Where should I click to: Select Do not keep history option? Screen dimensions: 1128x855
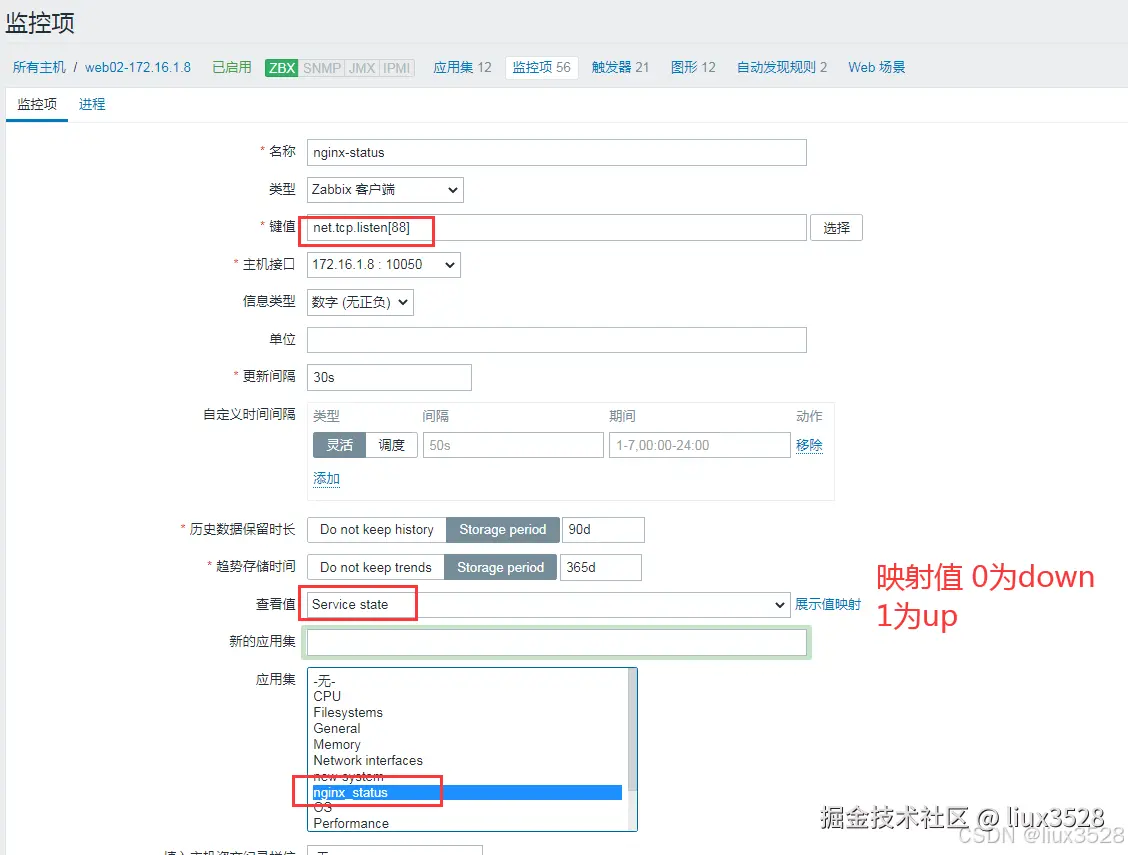(x=376, y=530)
